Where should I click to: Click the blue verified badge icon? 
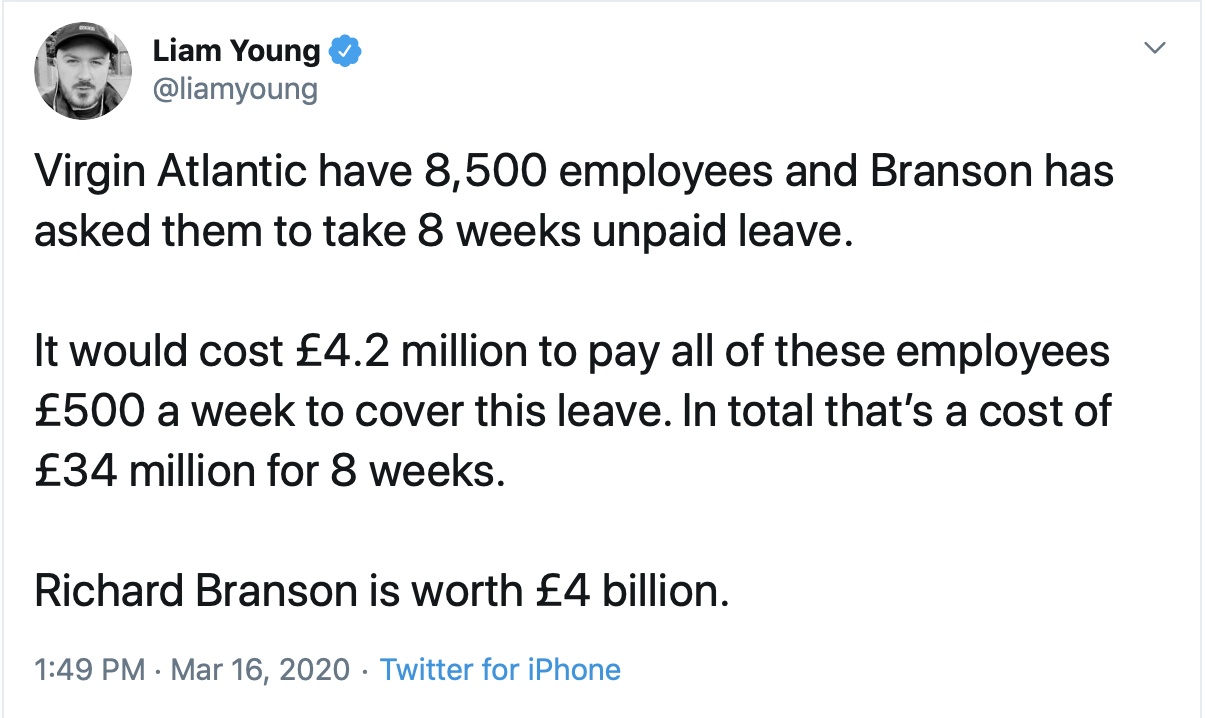coord(346,50)
